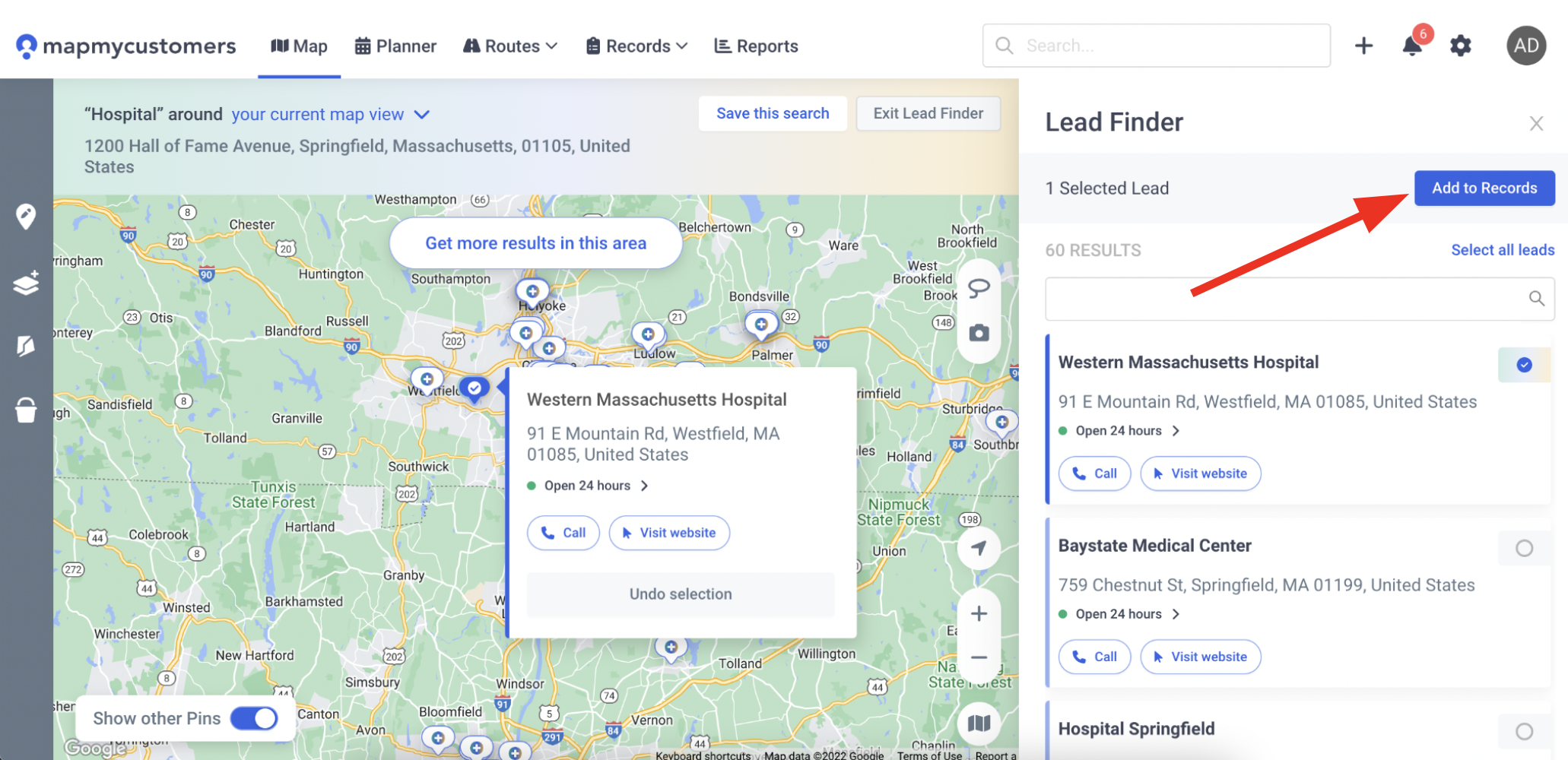Click Hospital Springfield title
Image resolution: width=1568 pixels, height=760 pixels.
click(1136, 729)
